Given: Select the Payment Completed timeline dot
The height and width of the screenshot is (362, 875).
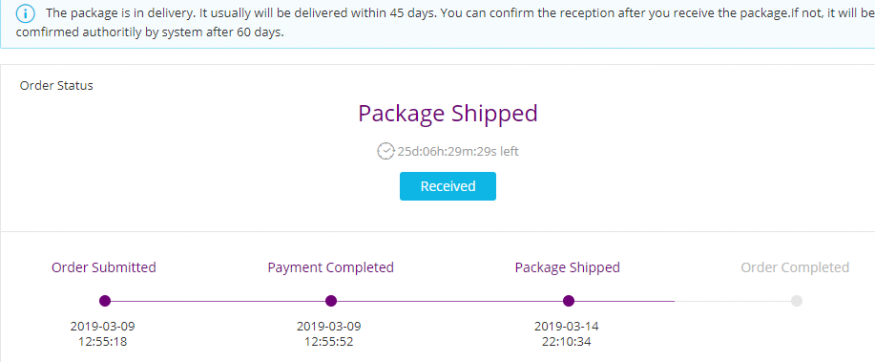Looking at the screenshot, I should [x=331, y=301].
